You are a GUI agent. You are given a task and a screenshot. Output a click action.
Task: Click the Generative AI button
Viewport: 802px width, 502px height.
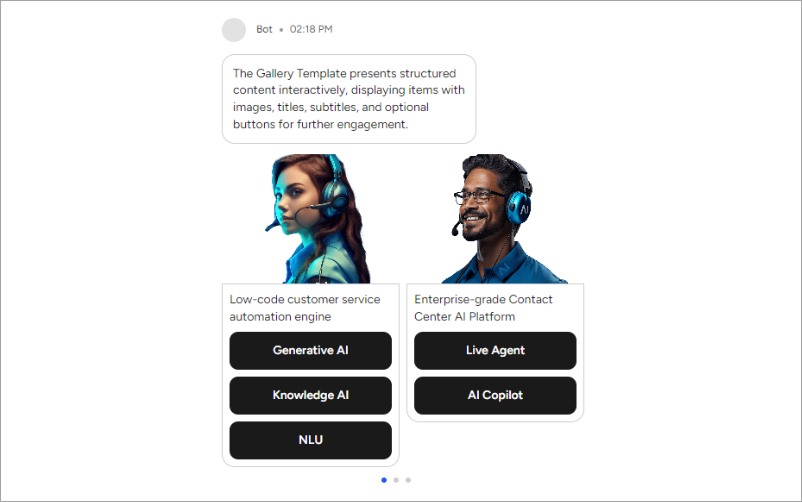coord(310,351)
